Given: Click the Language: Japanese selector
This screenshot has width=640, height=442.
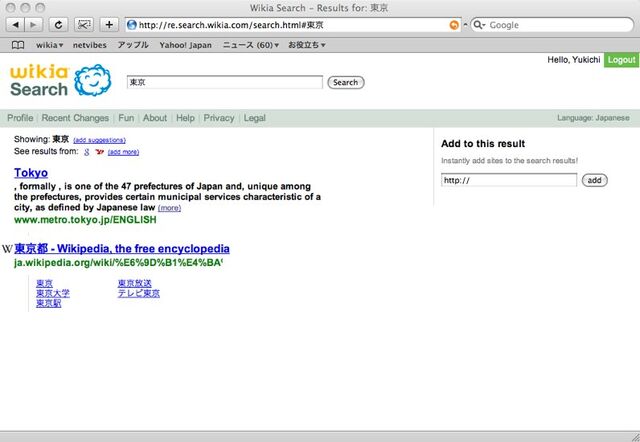Looking at the screenshot, I should pyautogui.click(x=593, y=118).
